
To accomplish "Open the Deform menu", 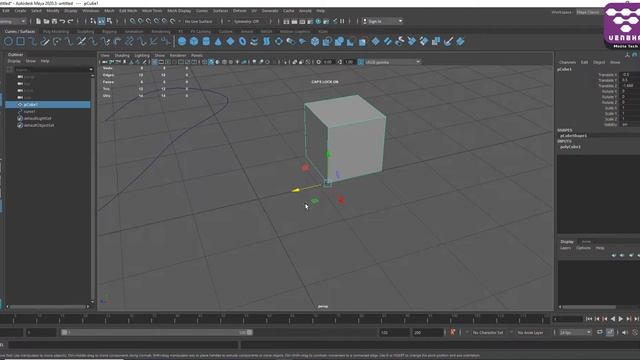I will click(x=240, y=11).
